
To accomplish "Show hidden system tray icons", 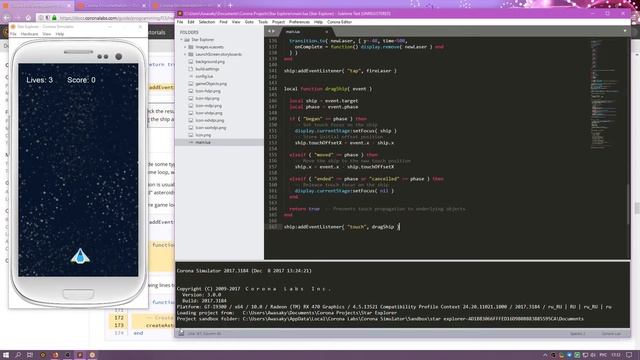I will click(x=545, y=355).
